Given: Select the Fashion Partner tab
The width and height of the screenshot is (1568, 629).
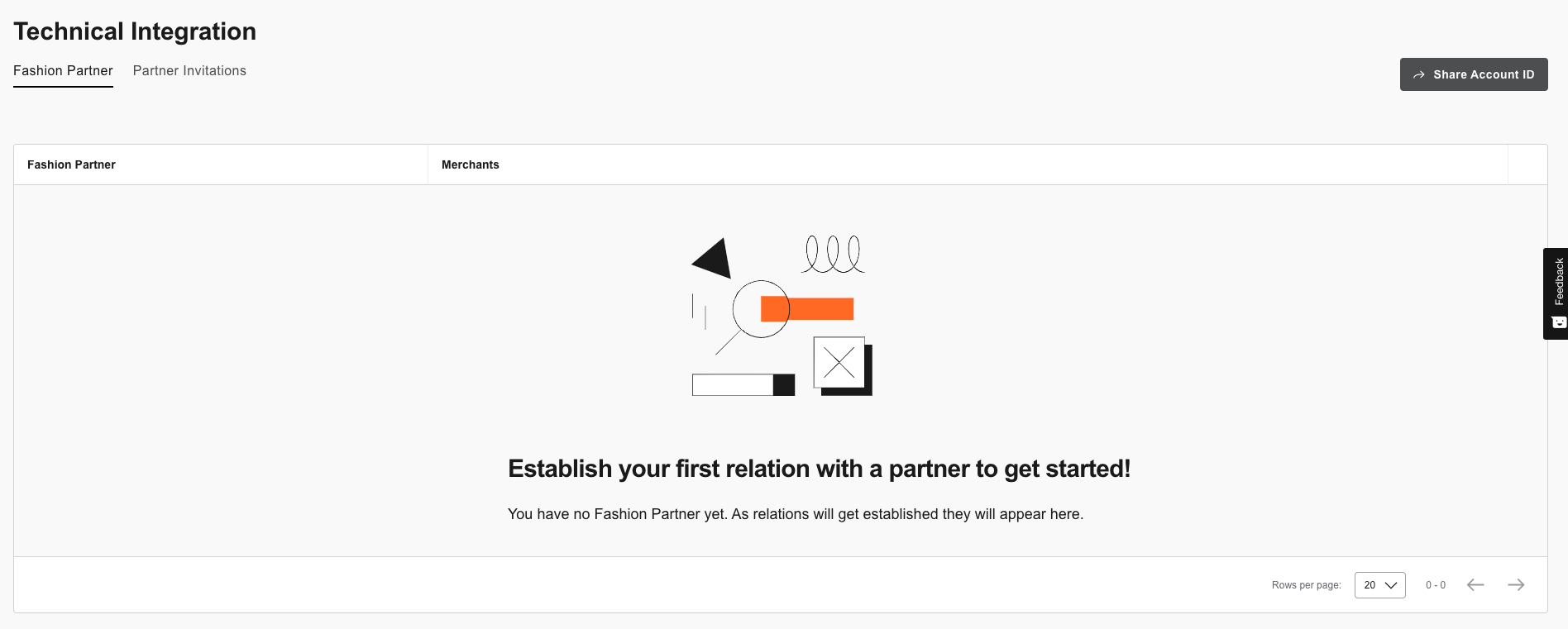Looking at the screenshot, I should coord(63,71).
